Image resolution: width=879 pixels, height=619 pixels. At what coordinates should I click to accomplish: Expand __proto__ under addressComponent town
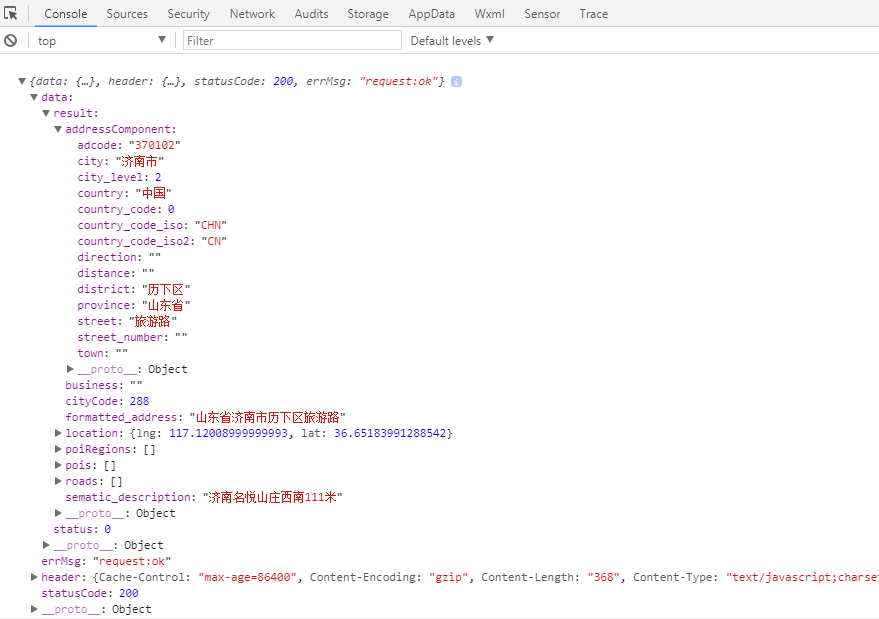pos(70,369)
